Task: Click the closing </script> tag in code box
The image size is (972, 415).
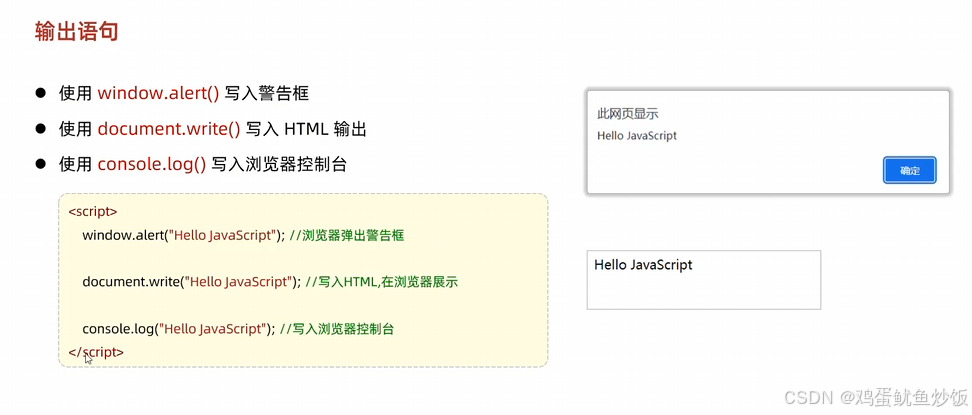Action: coord(96,352)
